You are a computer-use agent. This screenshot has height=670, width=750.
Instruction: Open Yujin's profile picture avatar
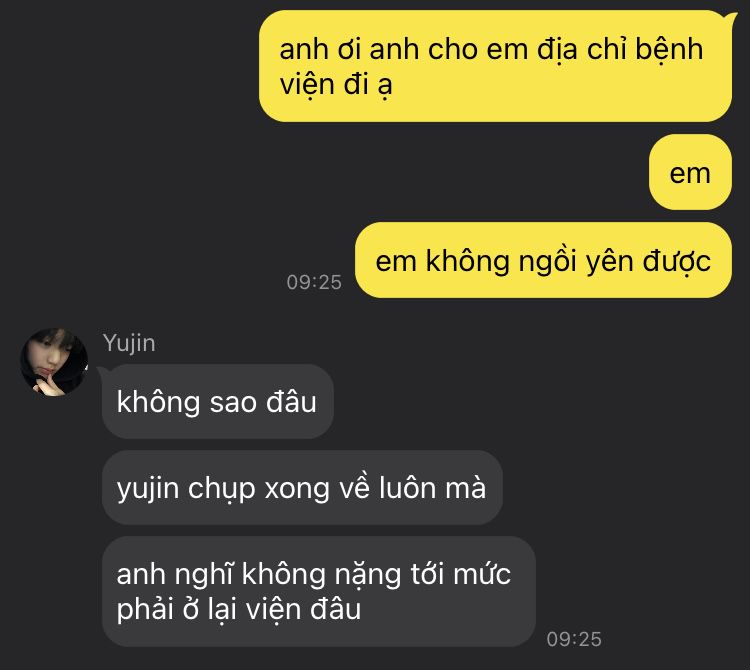(x=54, y=362)
